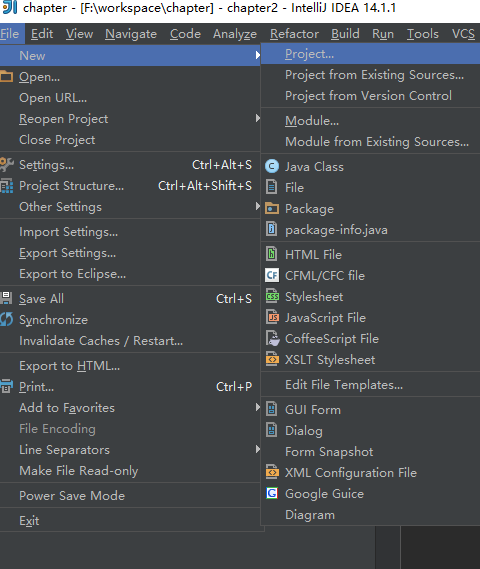This screenshot has width=480, height=569.
Task: Open the Refactor menu
Action: click(294, 34)
